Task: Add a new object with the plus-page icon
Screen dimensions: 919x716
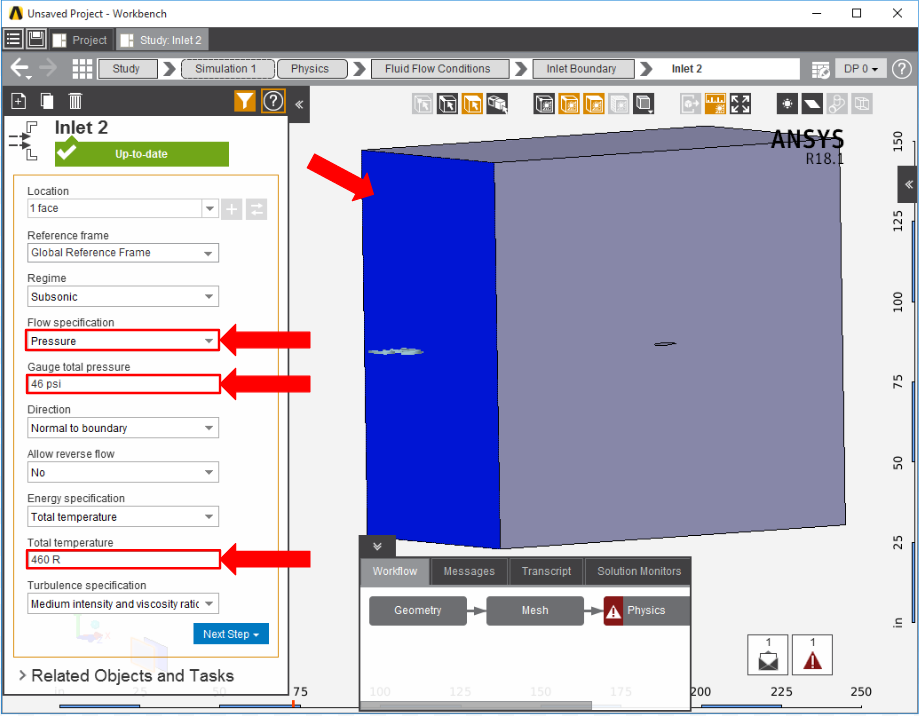Action: coord(18,101)
